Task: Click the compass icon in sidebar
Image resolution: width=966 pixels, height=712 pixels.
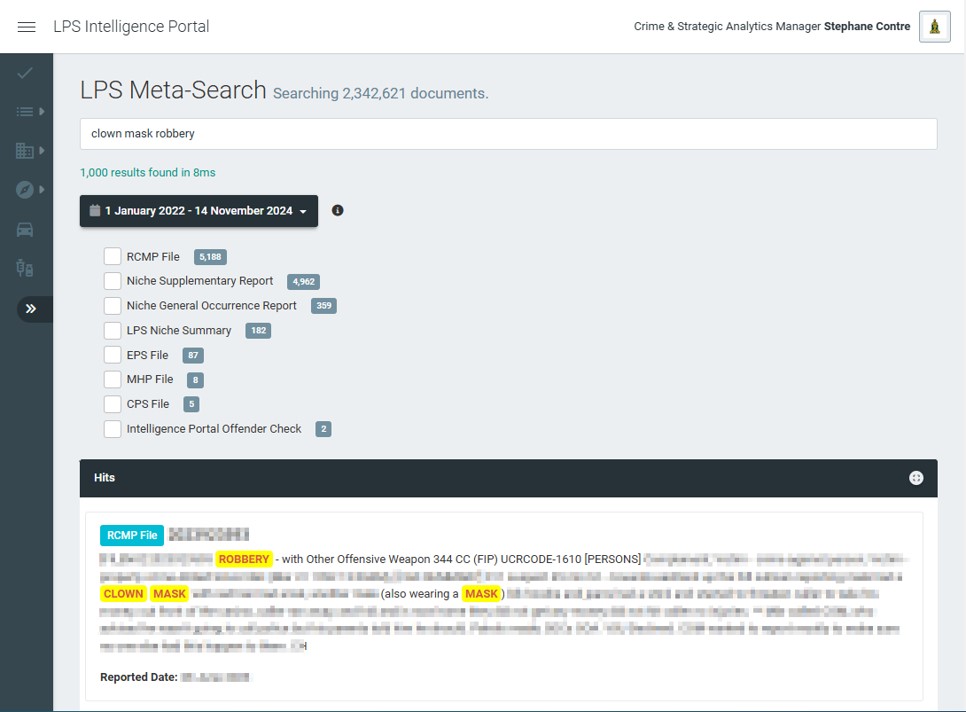Action: 26,190
